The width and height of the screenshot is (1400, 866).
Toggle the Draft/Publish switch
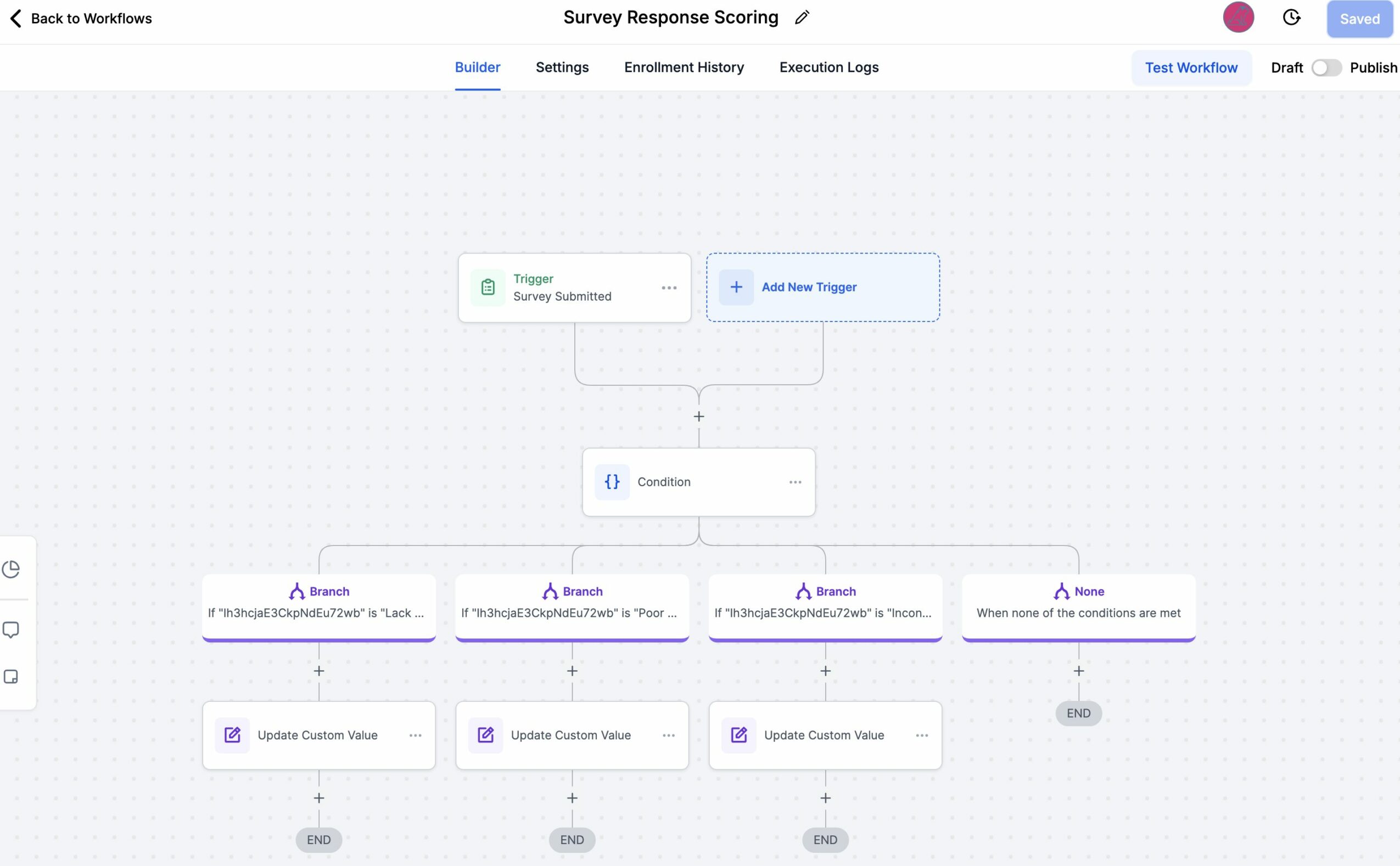coord(1325,68)
